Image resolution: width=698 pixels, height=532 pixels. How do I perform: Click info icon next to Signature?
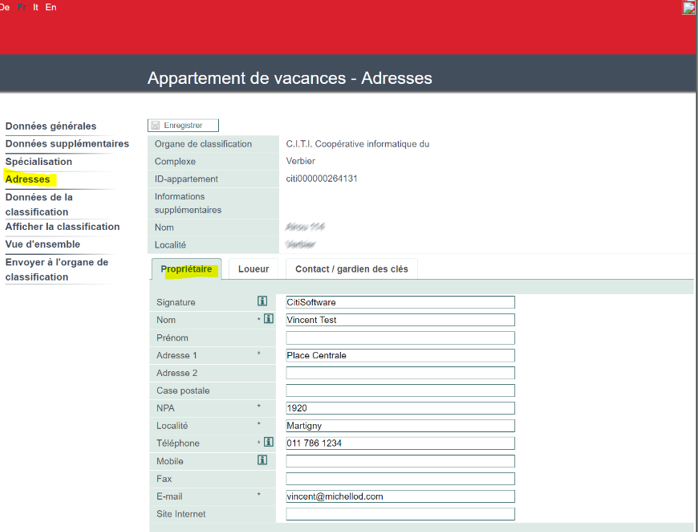pyautogui.click(x=262, y=302)
